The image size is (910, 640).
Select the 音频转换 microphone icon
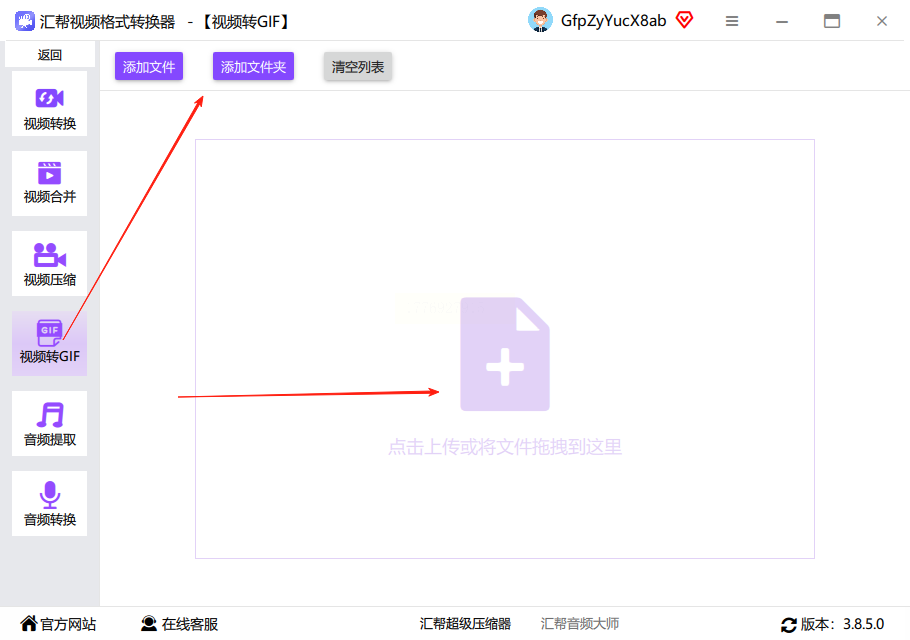[x=50, y=494]
